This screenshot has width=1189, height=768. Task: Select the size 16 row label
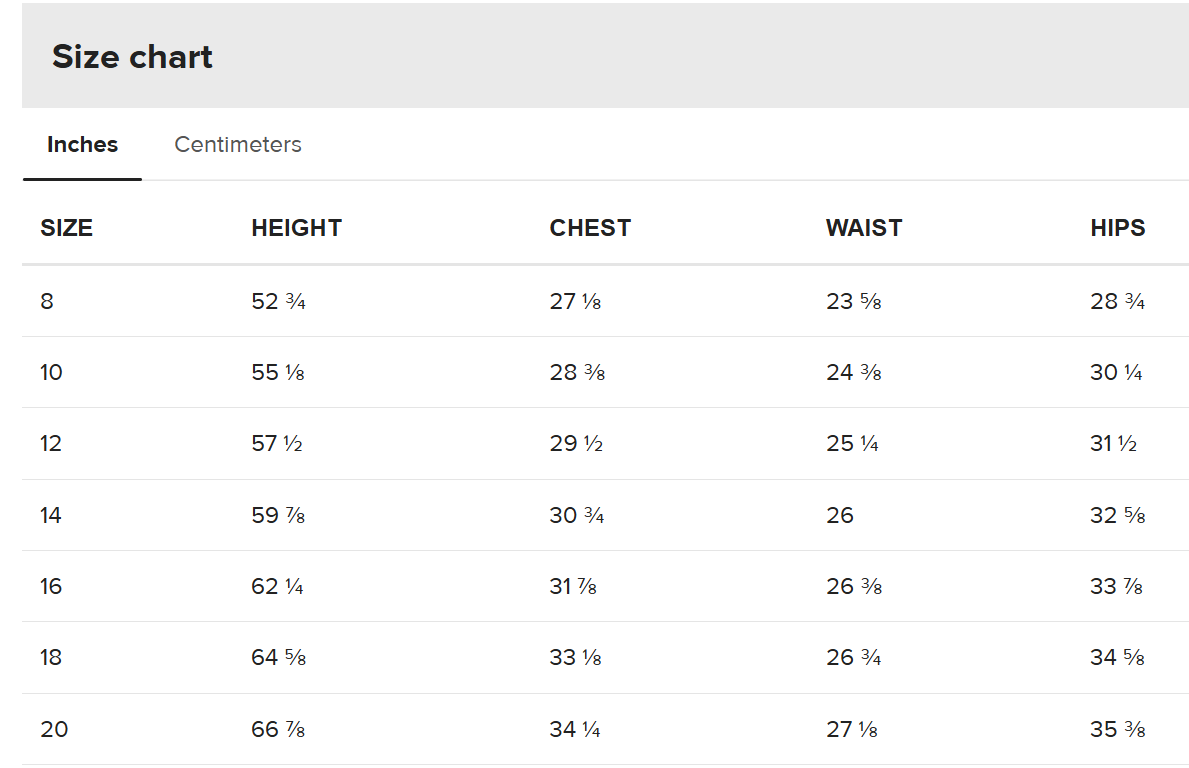[x=51, y=587]
